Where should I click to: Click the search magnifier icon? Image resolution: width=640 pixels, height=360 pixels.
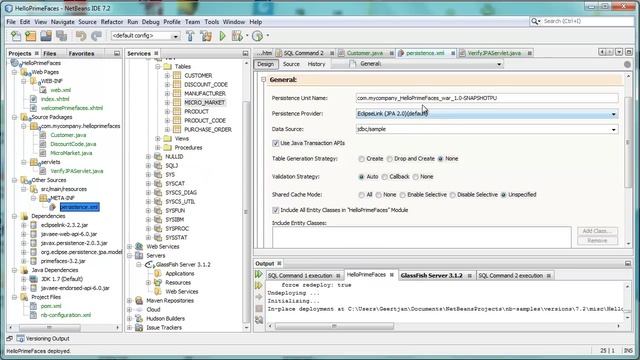pos(534,21)
